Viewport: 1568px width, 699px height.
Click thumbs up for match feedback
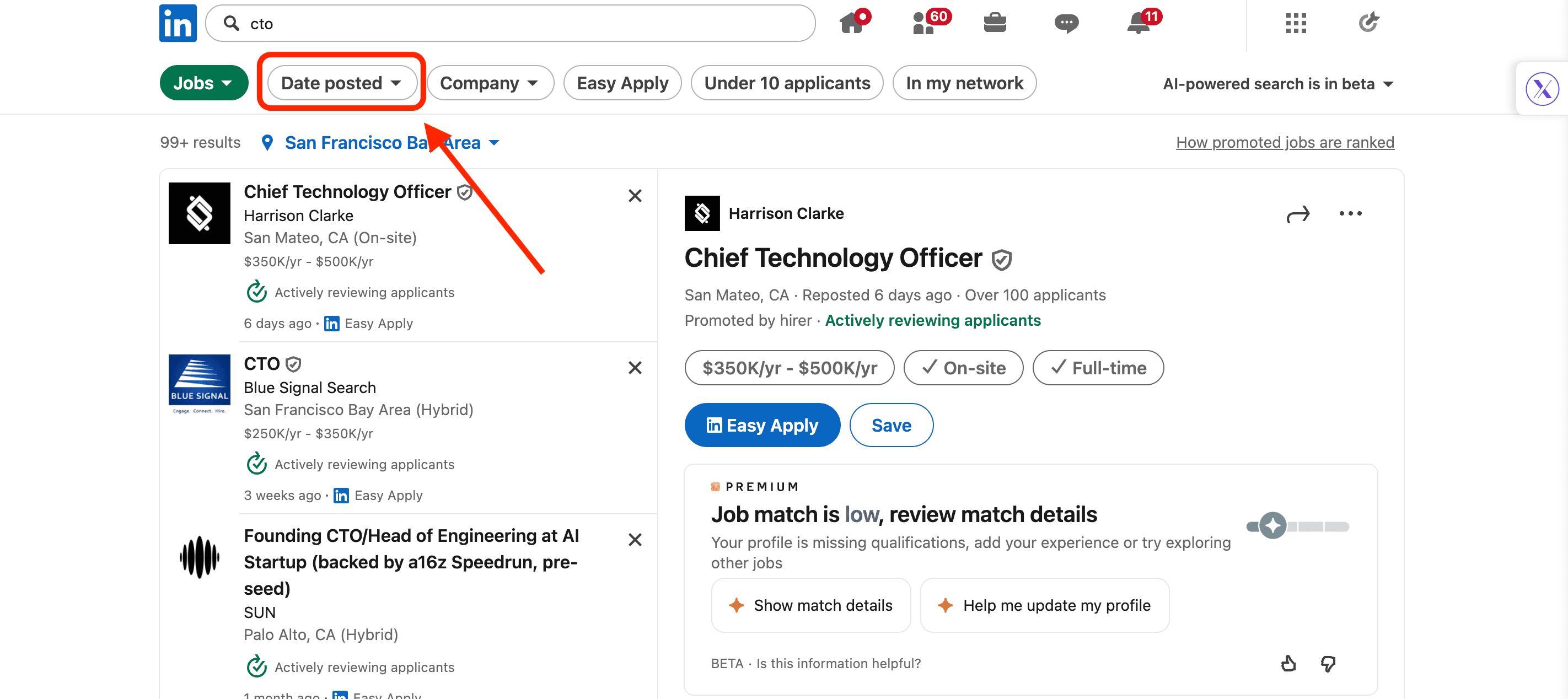click(1288, 663)
